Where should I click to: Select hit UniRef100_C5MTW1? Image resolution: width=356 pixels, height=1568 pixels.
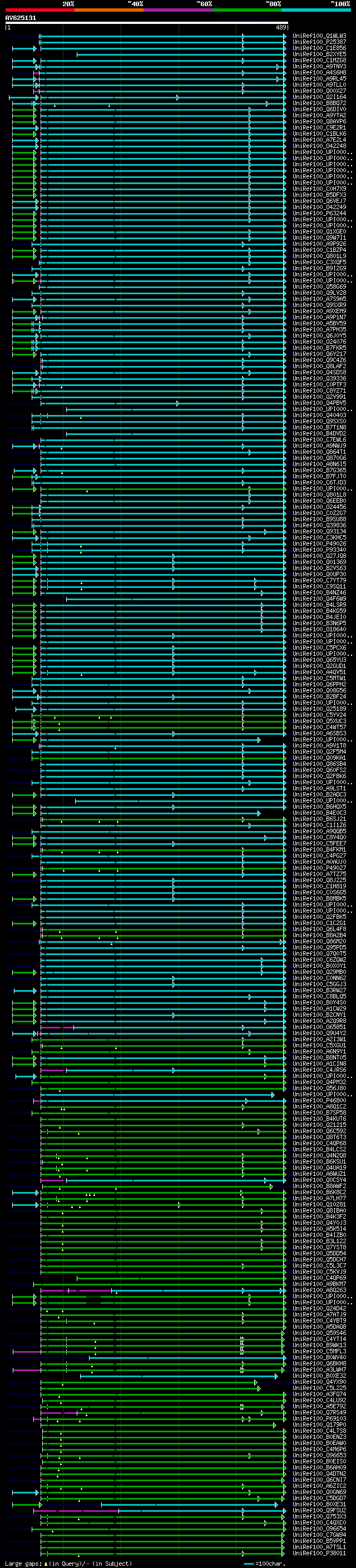319,679
